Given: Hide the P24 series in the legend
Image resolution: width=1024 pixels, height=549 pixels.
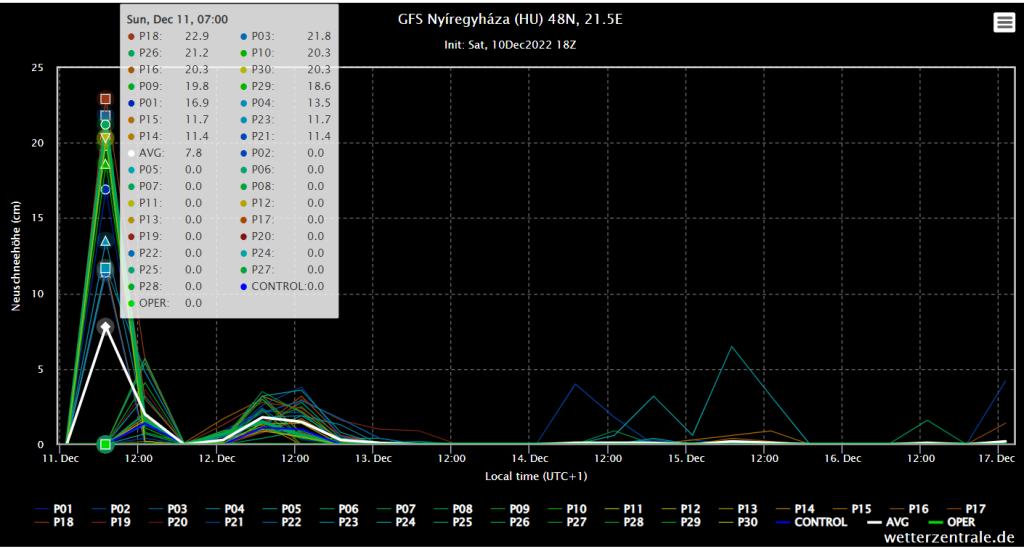Looking at the screenshot, I should coord(407,522).
